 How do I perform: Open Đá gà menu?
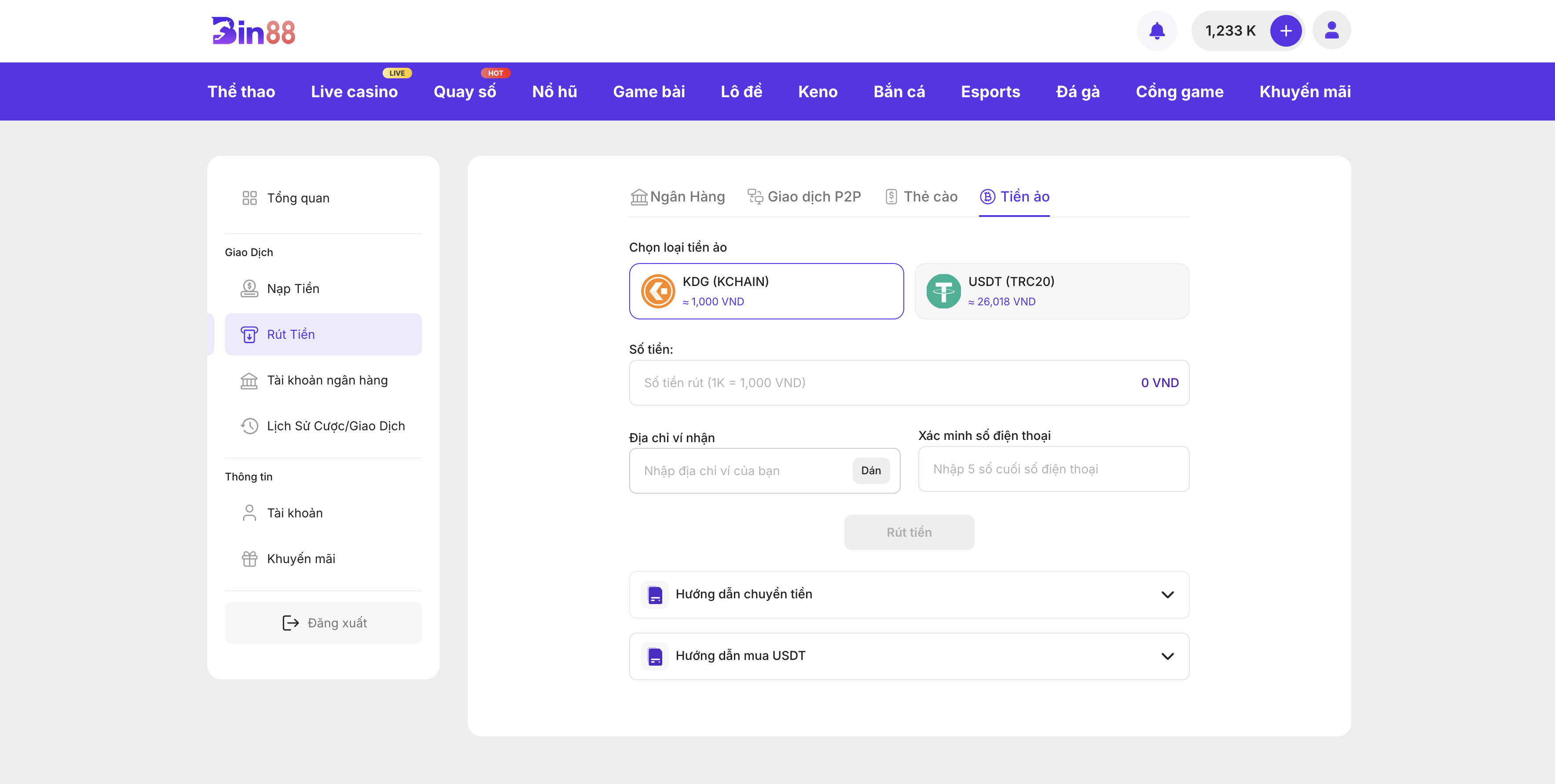(x=1078, y=92)
